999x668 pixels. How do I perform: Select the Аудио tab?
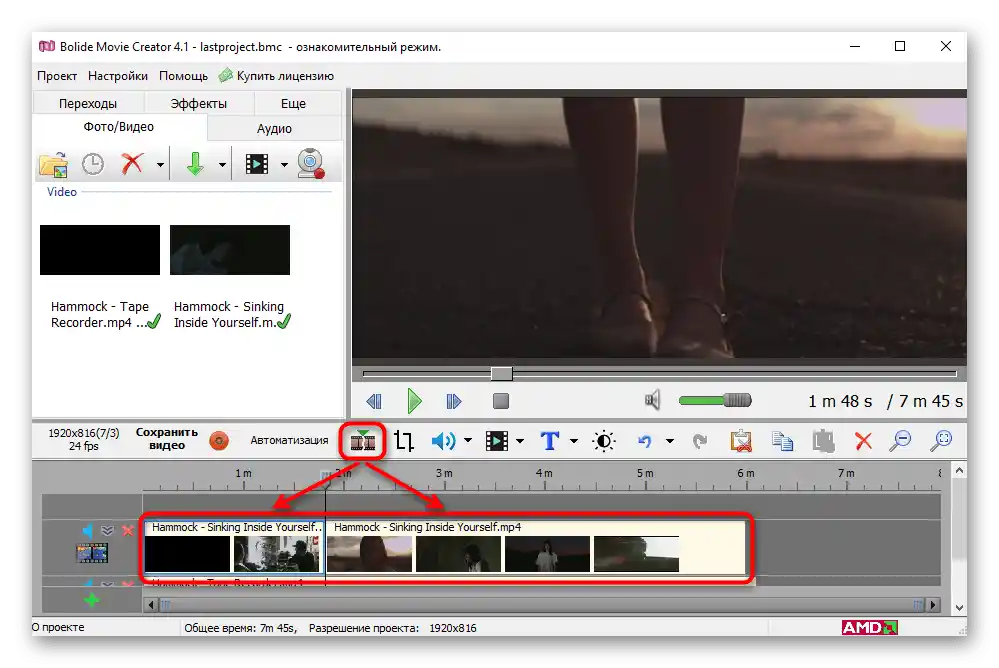coord(274,128)
